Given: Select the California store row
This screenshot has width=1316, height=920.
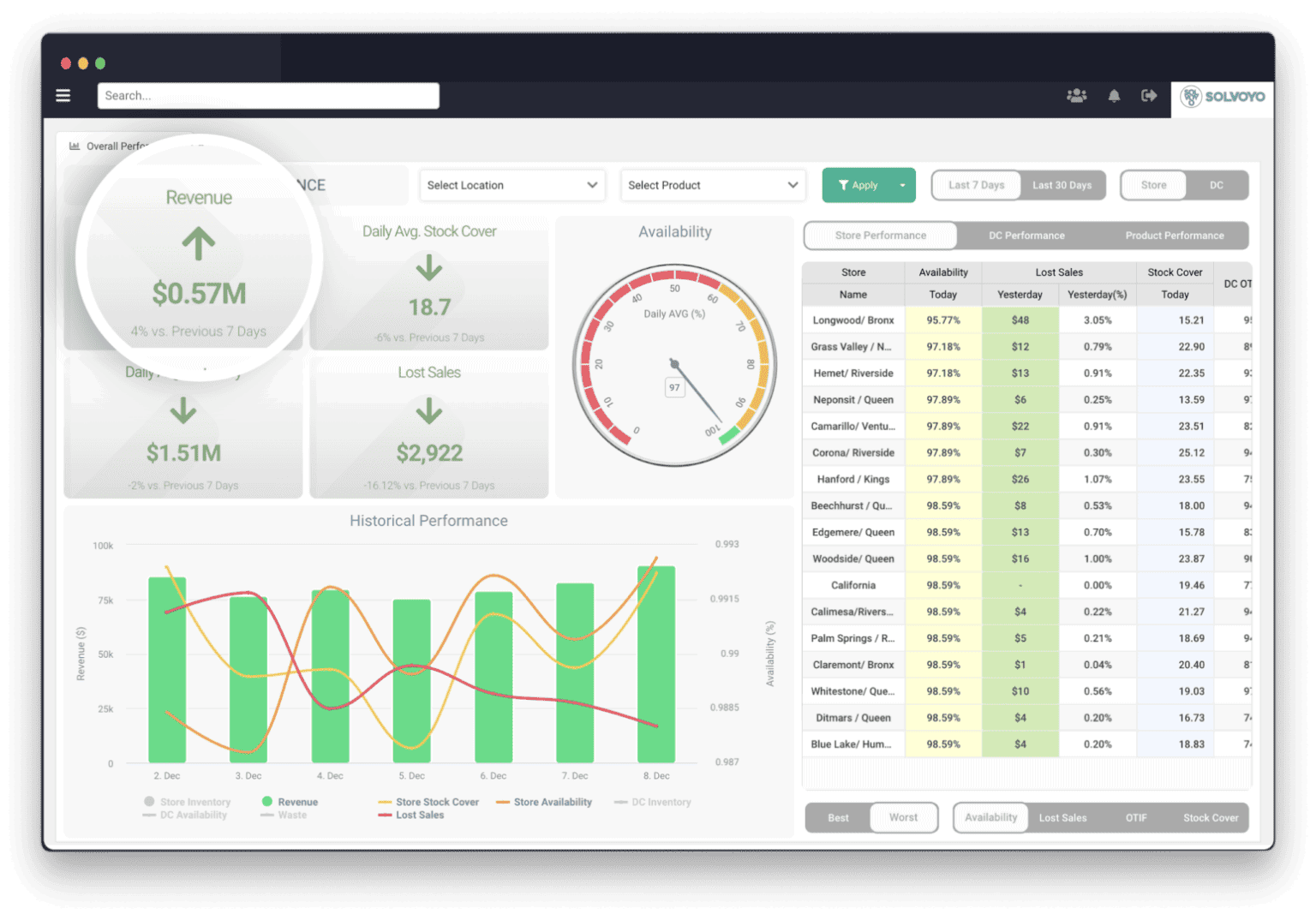Looking at the screenshot, I should 1026,586.
